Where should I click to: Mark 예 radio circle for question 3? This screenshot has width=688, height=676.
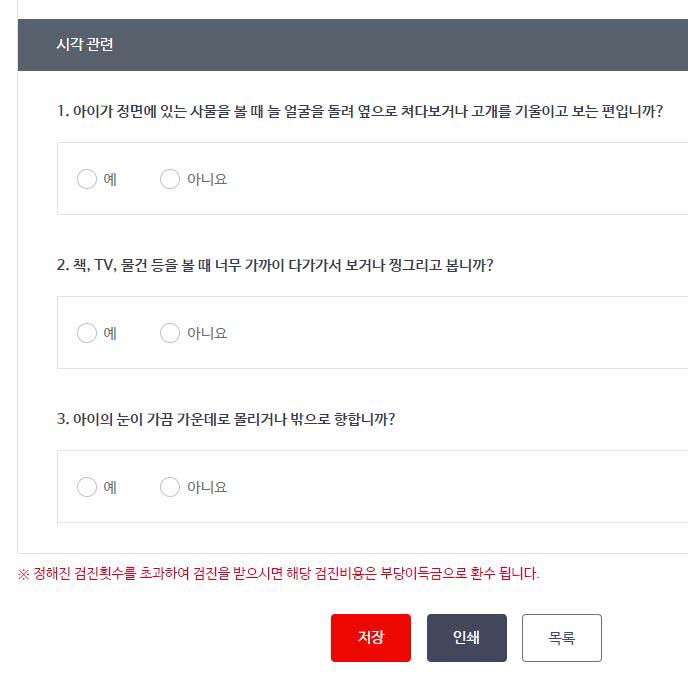tap(87, 487)
